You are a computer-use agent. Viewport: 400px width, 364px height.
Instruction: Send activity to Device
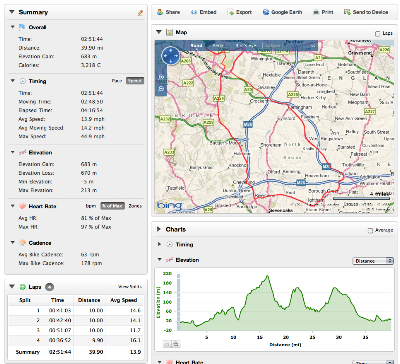coord(366,12)
